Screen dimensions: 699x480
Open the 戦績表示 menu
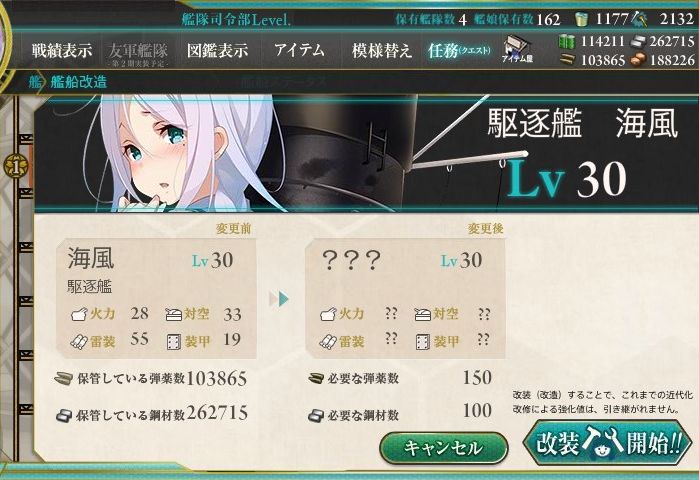pyautogui.click(x=62, y=50)
